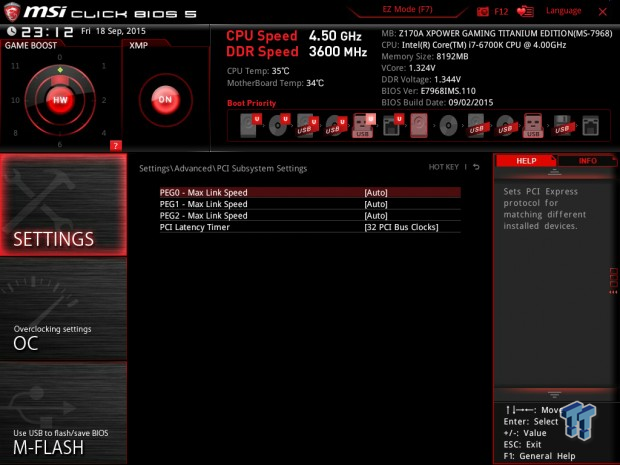Viewport: 620px width, 465px height.
Task: Select the PEG0 - Max Link Speed row
Action: click(x=310, y=193)
